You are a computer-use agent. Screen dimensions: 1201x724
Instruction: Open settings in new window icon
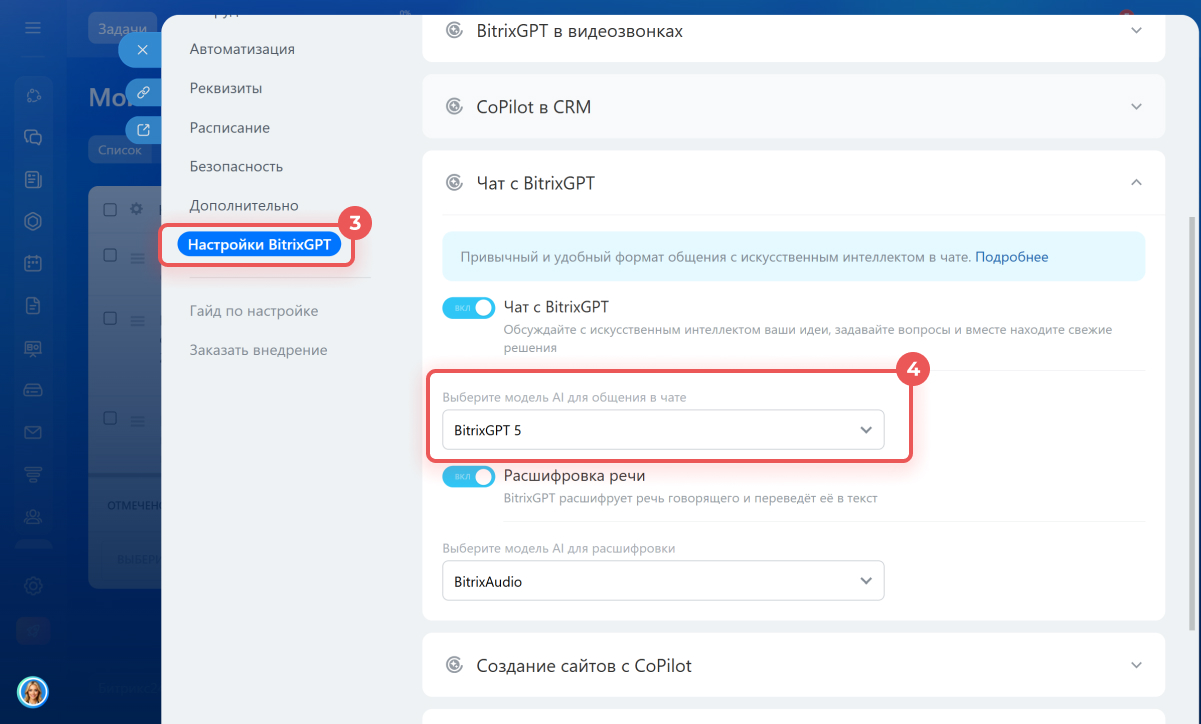tap(143, 130)
